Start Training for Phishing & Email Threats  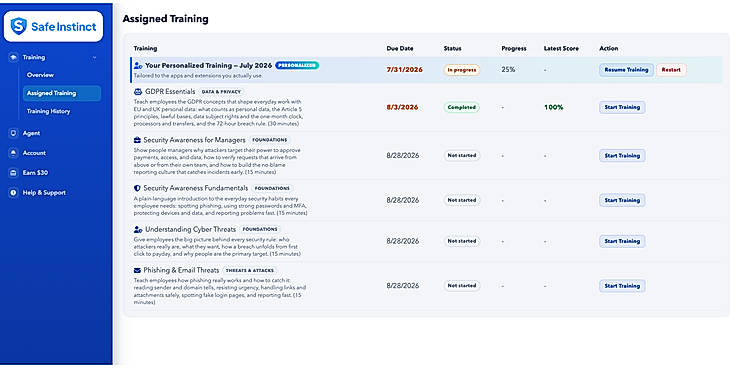[622, 286]
